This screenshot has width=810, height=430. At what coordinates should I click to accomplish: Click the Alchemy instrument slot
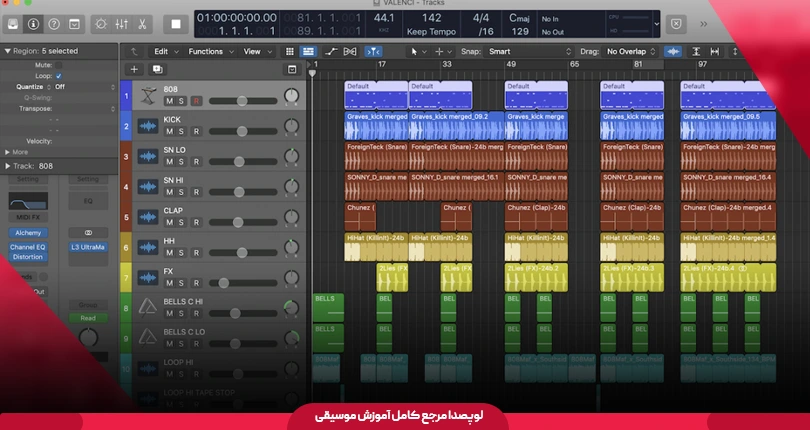pyautogui.click(x=28, y=233)
